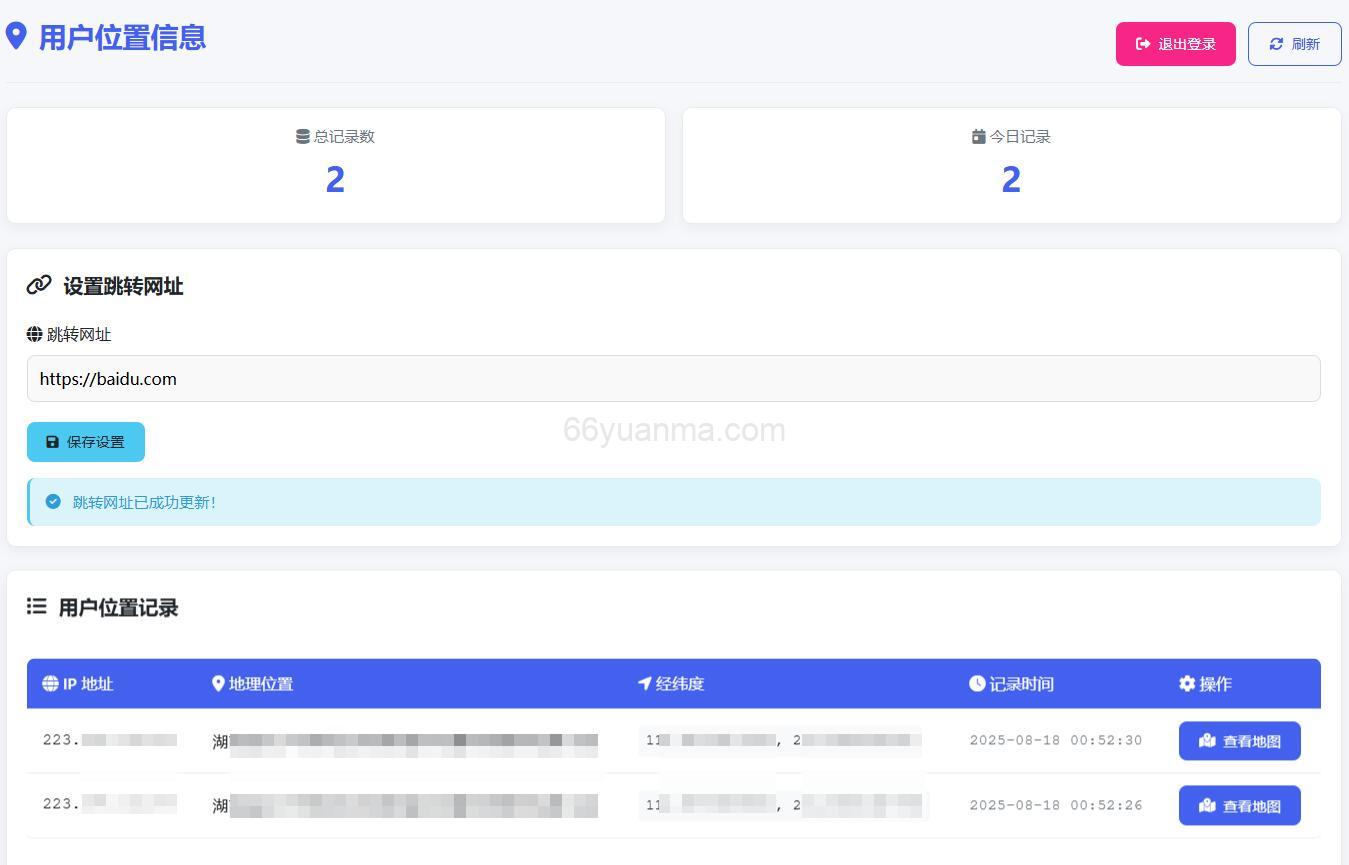Click the checkmark icon in success alert
Screen dimensions: 1349x865
coord(53,502)
